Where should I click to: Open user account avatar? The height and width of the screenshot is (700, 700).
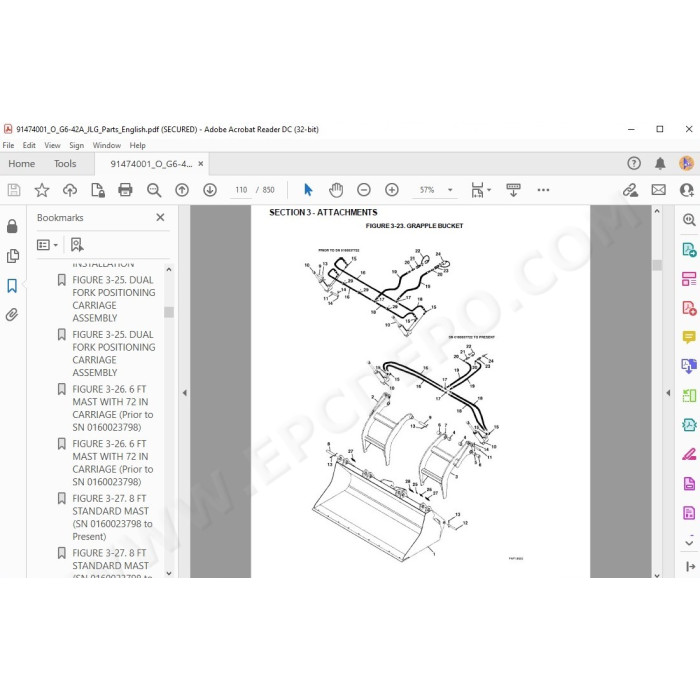[x=687, y=163]
